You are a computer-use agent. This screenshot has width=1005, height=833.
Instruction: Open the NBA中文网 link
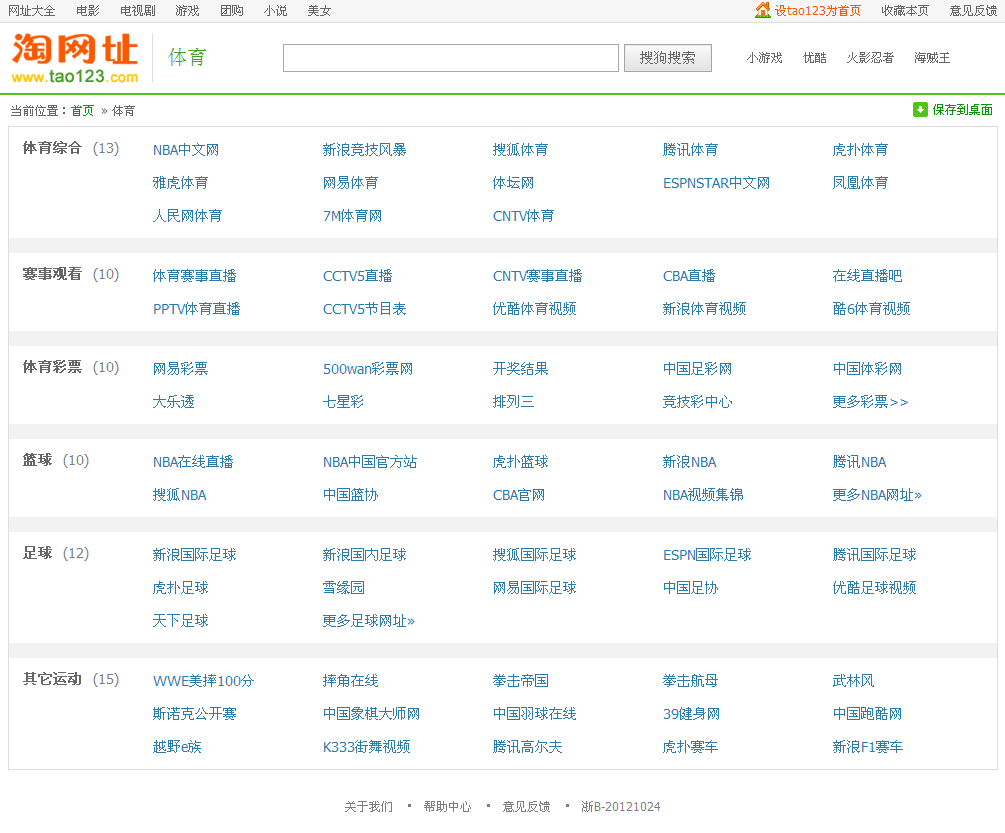point(186,150)
